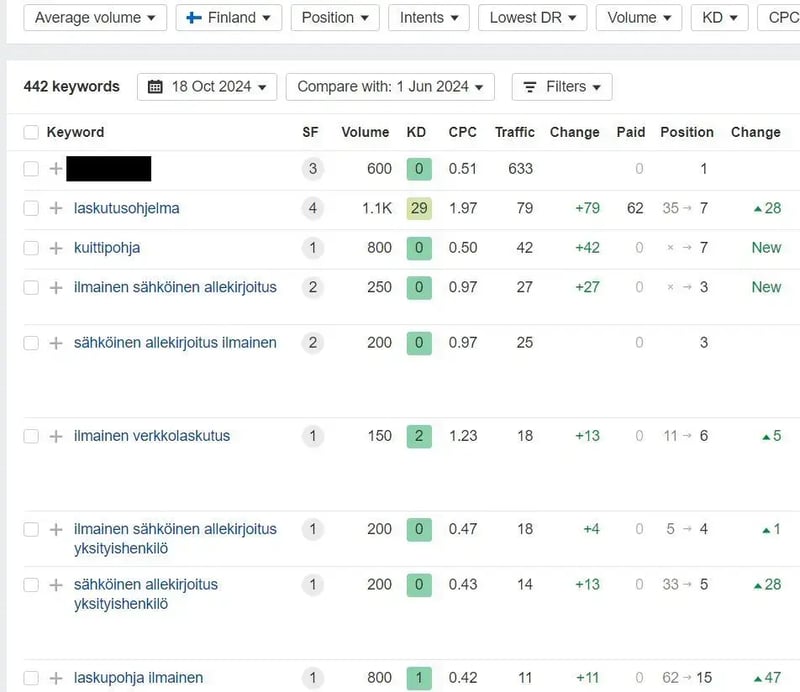Tick checkbox for sähköinen allekirjoitus ilmainen
The height and width of the screenshot is (692, 800).
point(31,343)
